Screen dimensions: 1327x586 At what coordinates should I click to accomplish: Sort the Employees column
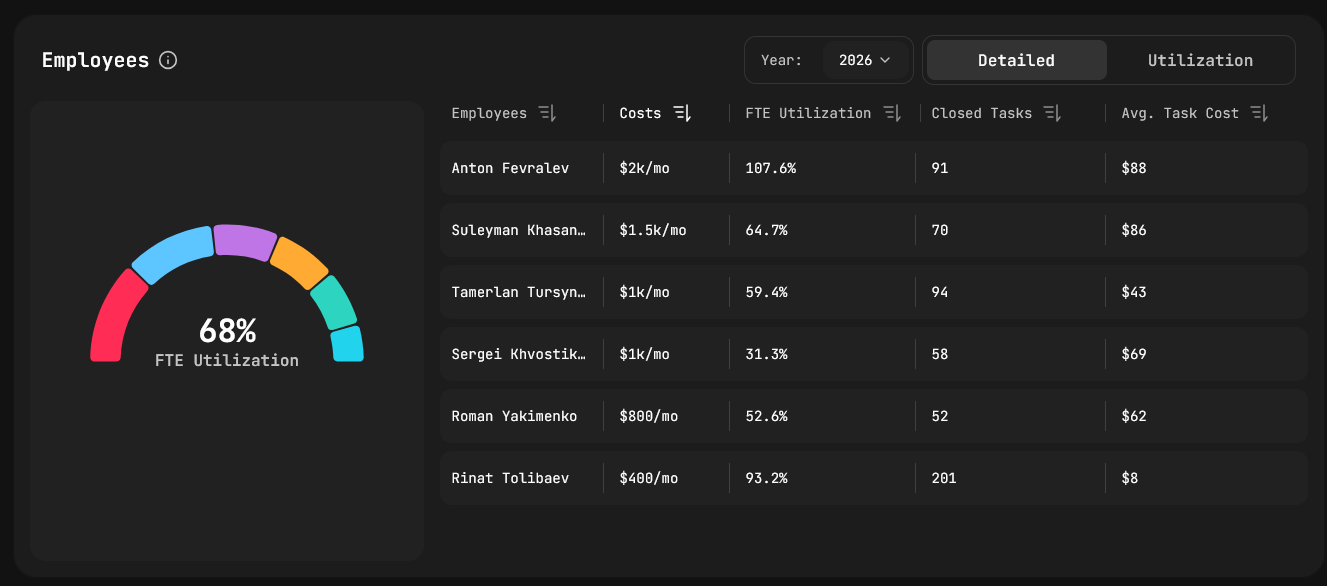[547, 113]
